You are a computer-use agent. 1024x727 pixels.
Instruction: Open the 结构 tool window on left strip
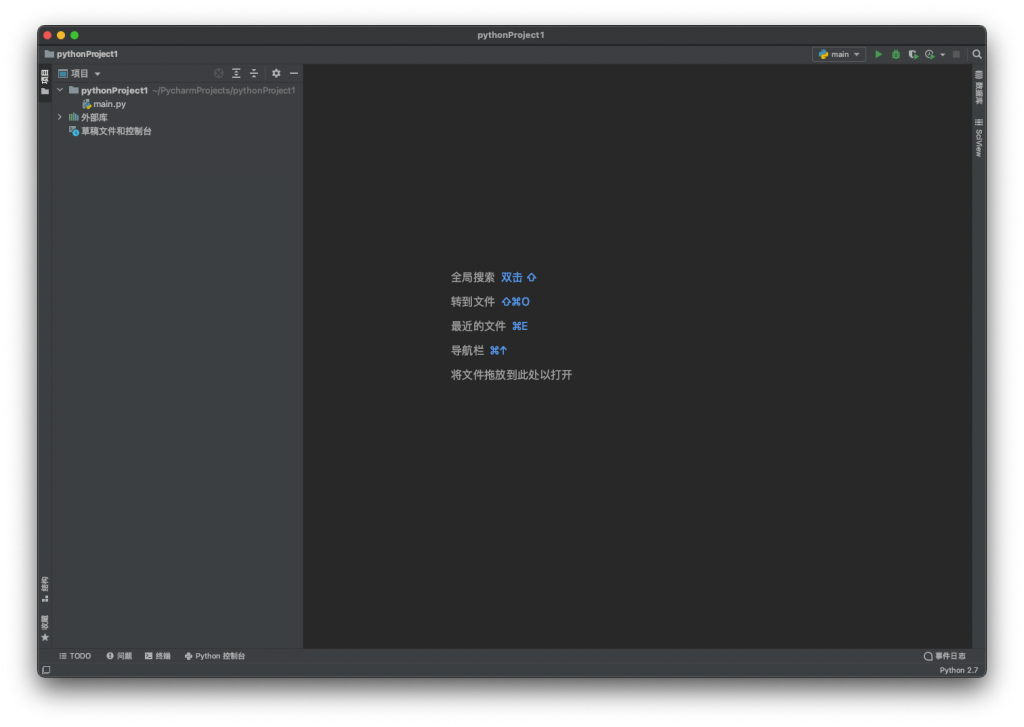tap(45, 589)
